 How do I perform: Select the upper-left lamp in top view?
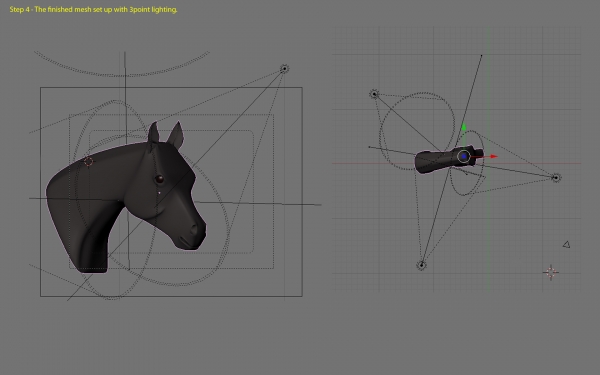[374, 94]
